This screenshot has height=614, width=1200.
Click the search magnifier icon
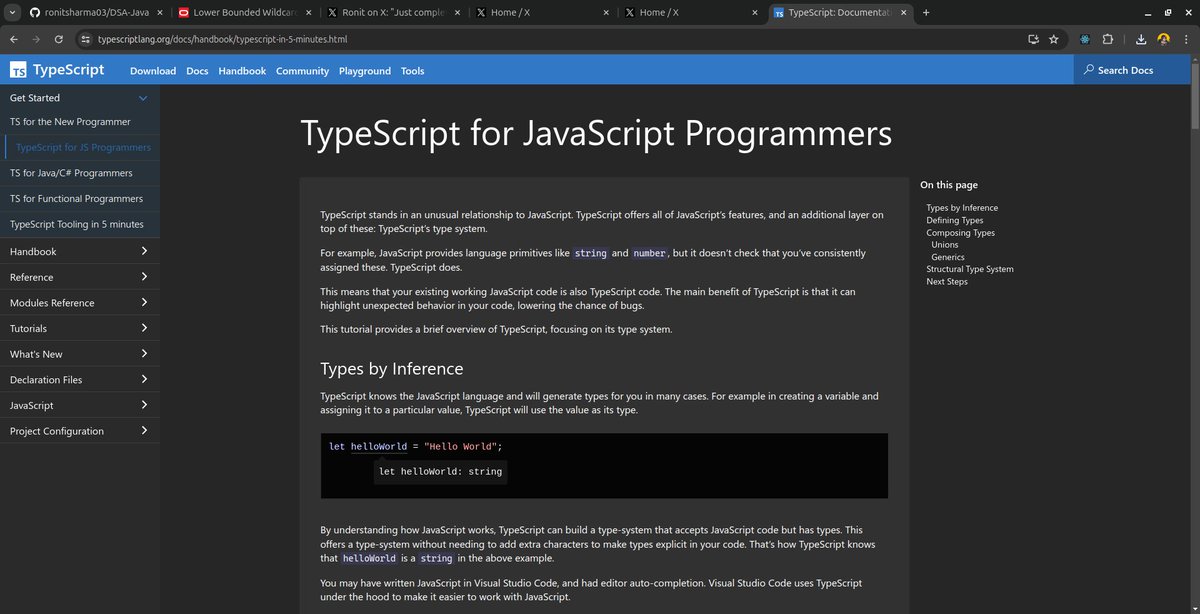(1088, 70)
